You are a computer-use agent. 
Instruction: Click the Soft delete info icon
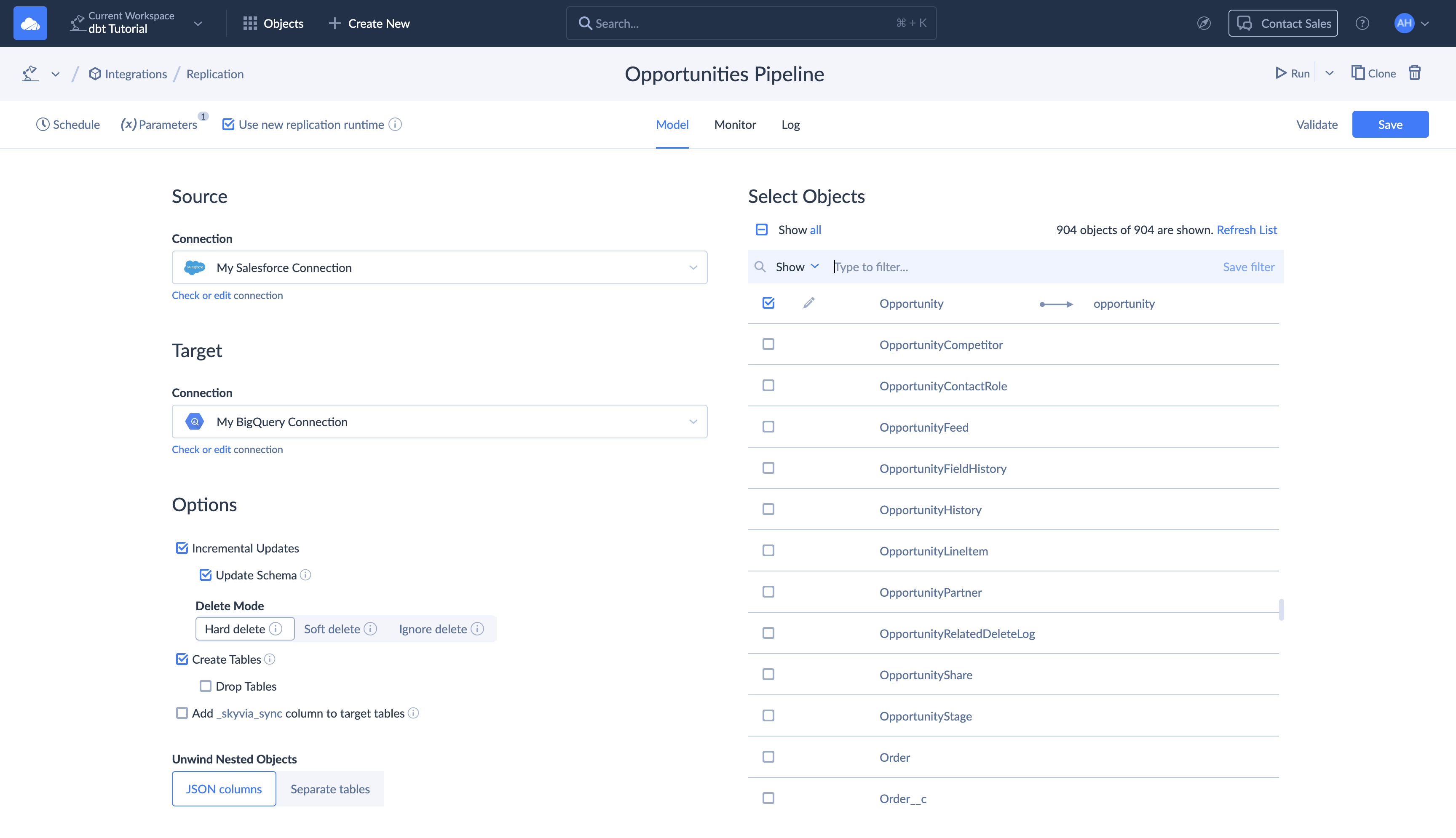(371, 628)
